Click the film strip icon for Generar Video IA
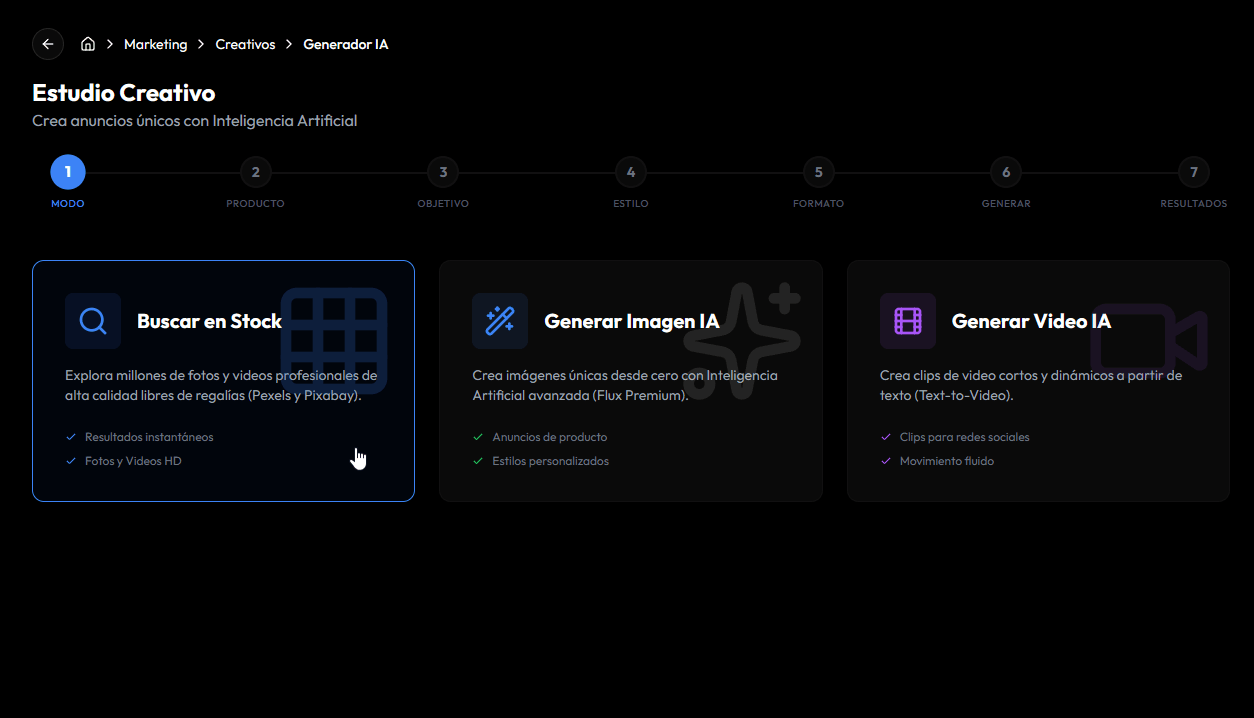 click(907, 321)
